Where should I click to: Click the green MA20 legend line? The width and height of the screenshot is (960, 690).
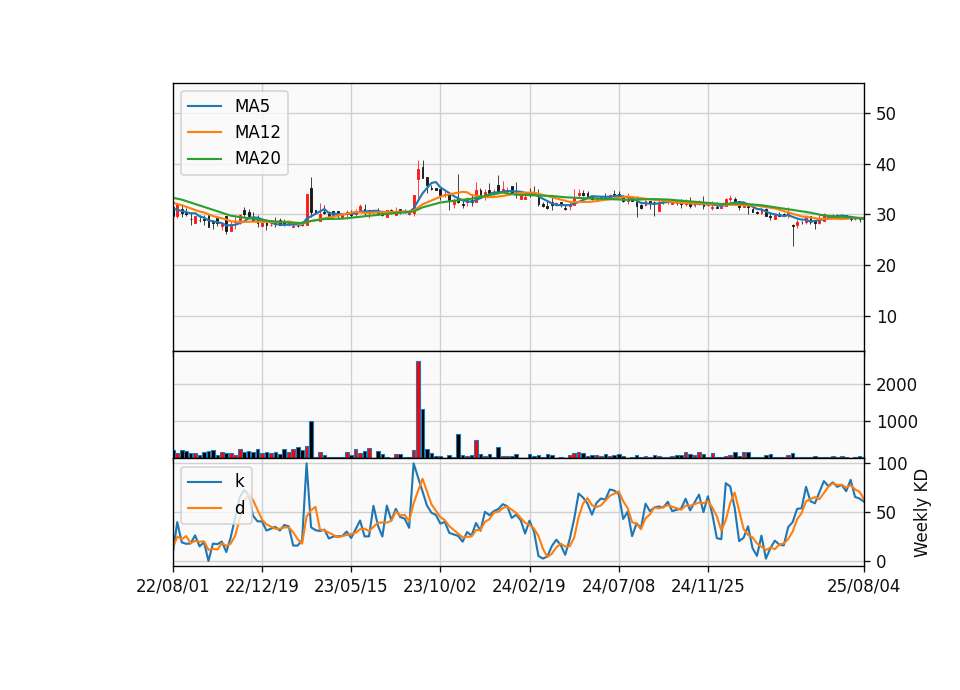(x=204, y=159)
